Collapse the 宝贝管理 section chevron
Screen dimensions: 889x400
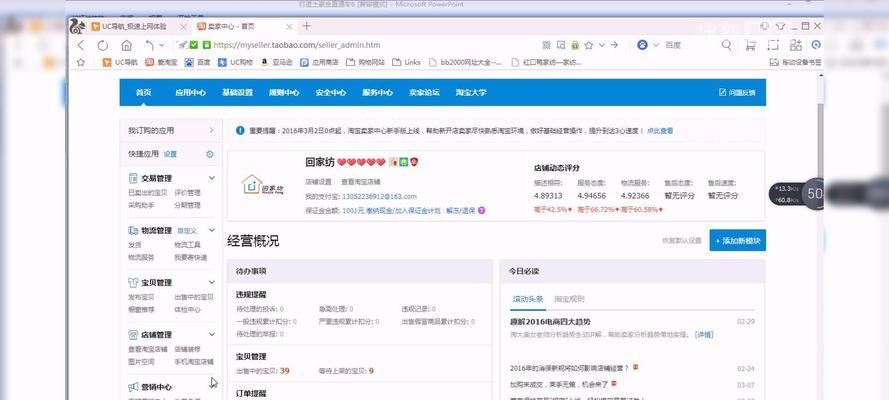coord(211,282)
